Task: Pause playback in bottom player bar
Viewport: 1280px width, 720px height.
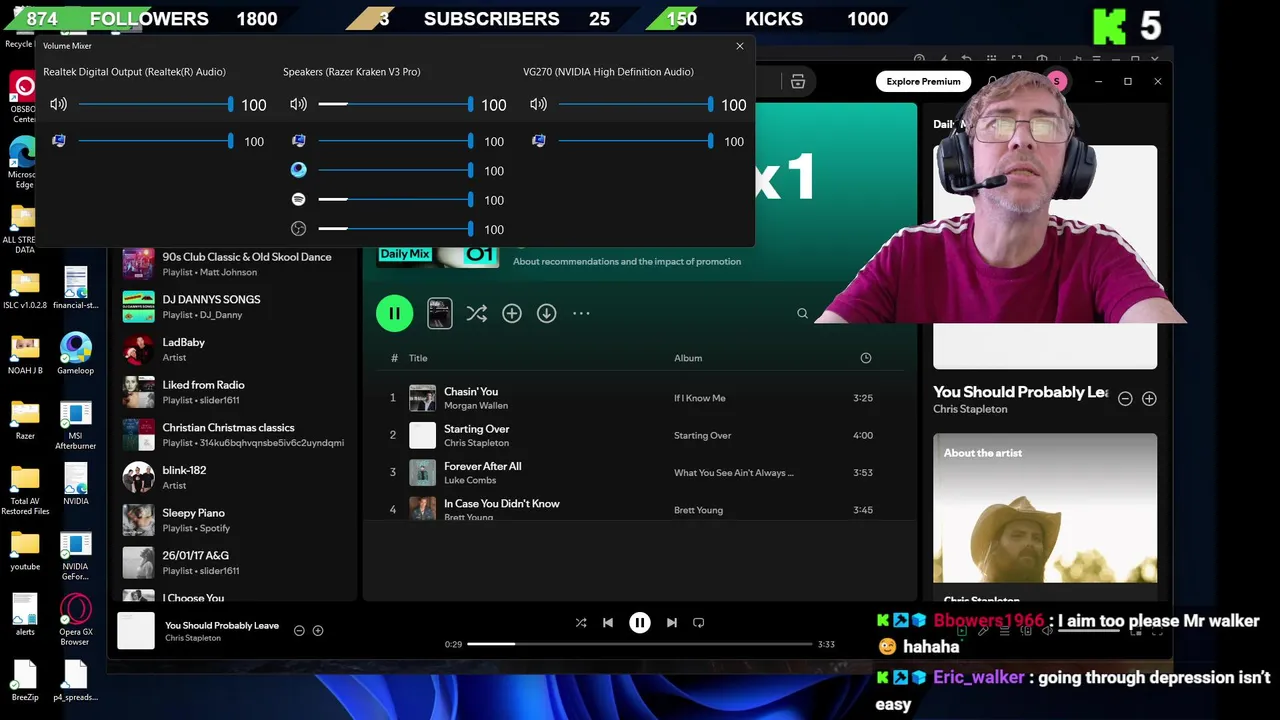Action: (x=640, y=622)
